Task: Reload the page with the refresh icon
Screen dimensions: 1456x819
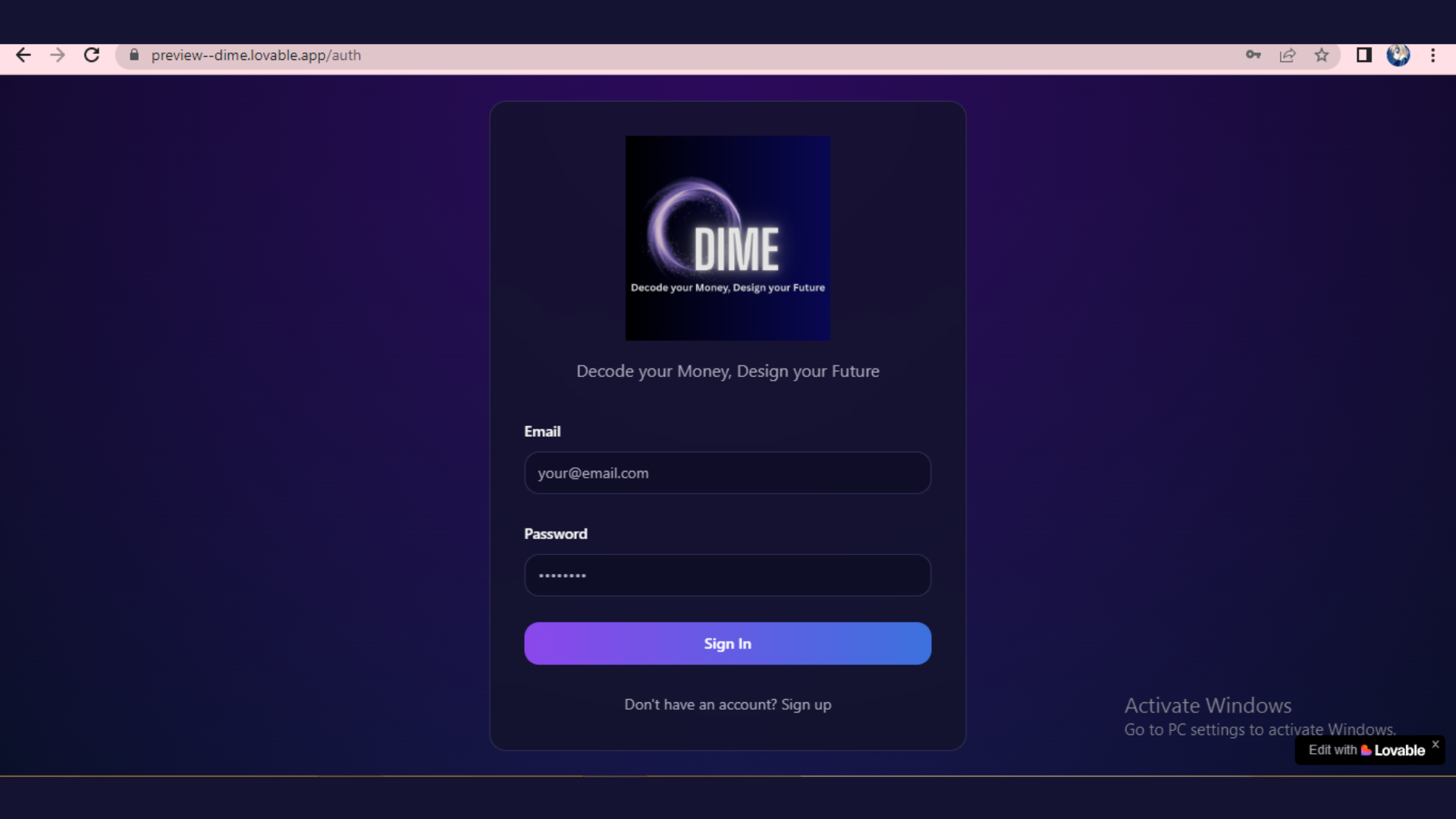Action: 92,55
